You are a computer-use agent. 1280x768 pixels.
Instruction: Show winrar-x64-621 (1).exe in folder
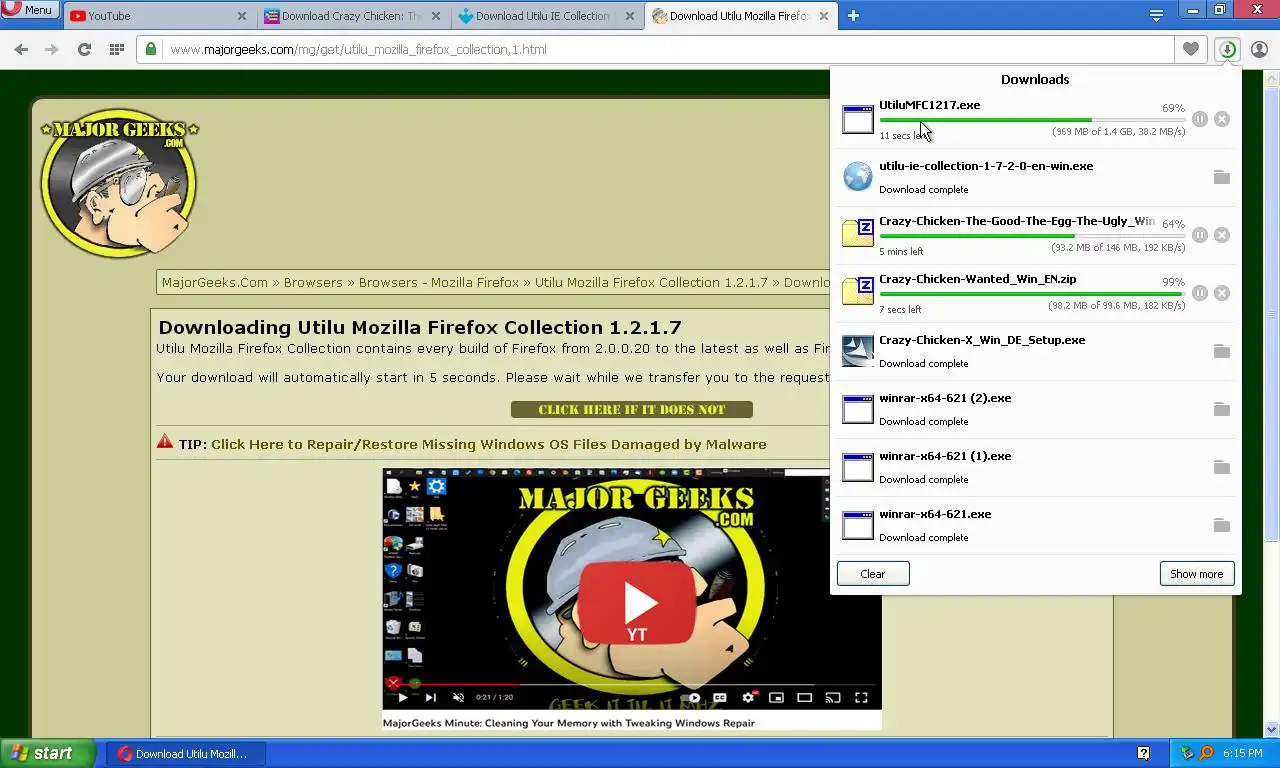[1221, 467]
